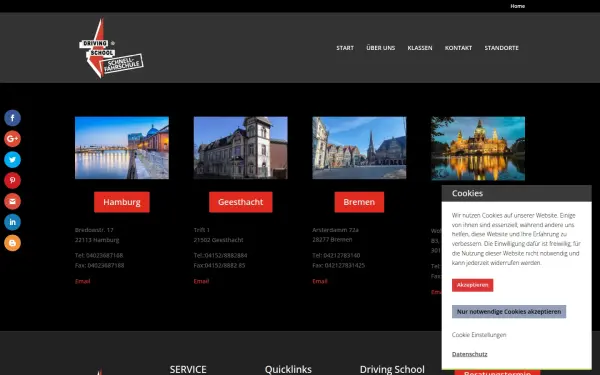Viewport: 600px width, 375px height.
Task: Click the Hamburg Email link
Action: point(82,281)
